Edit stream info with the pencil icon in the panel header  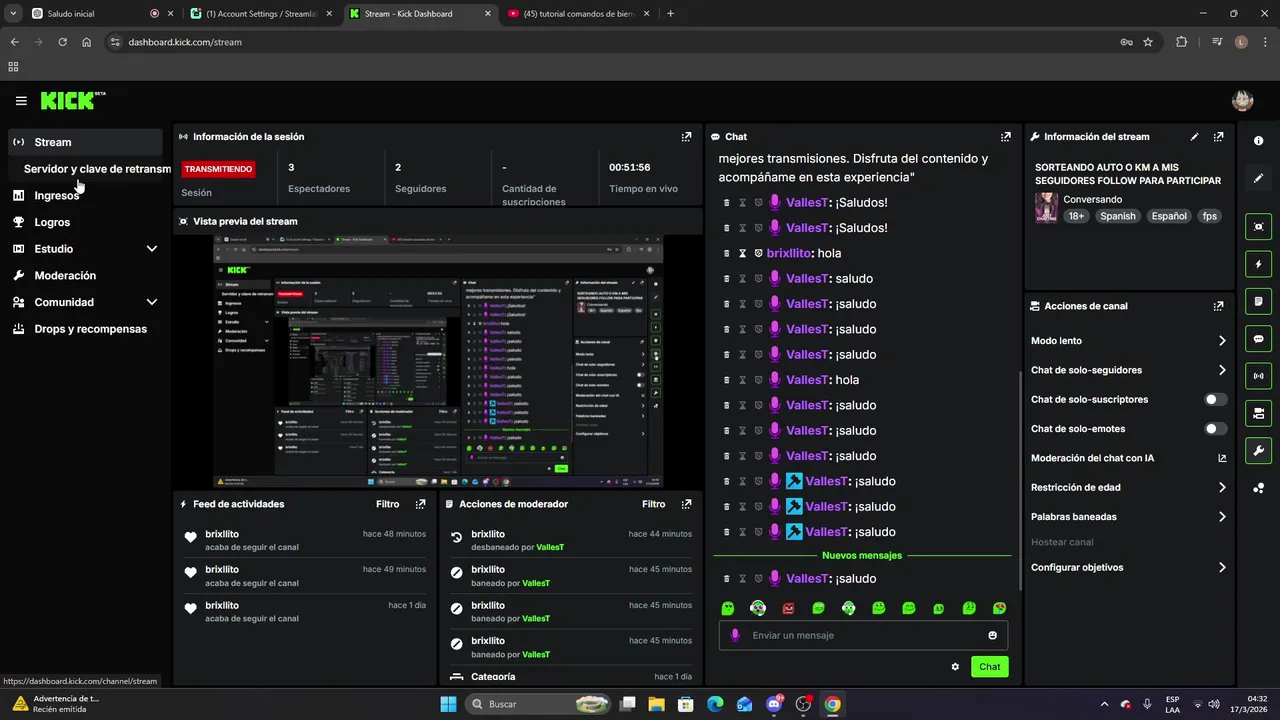1194,137
